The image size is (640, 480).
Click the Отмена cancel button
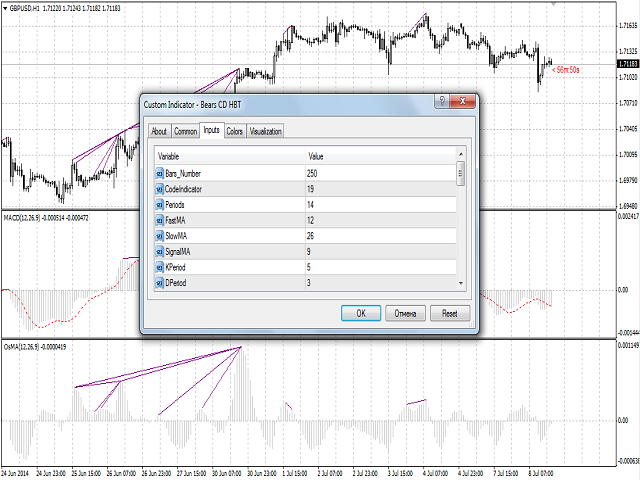[x=405, y=313]
